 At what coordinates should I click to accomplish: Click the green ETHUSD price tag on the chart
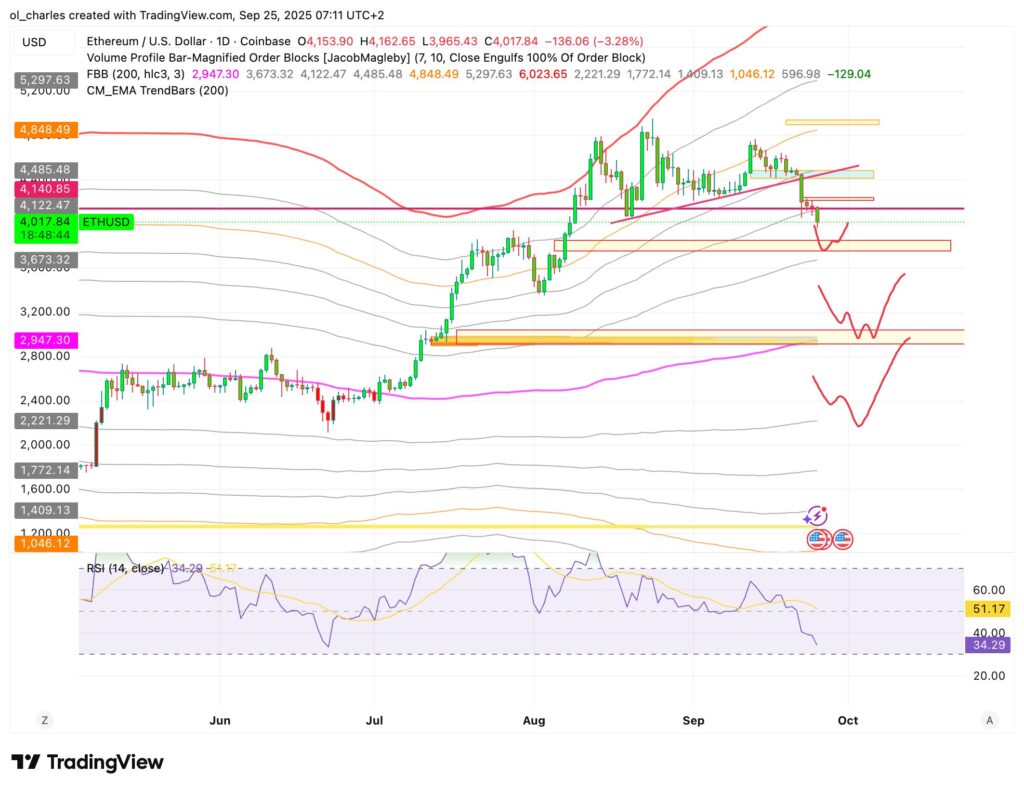tap(105, 220)
